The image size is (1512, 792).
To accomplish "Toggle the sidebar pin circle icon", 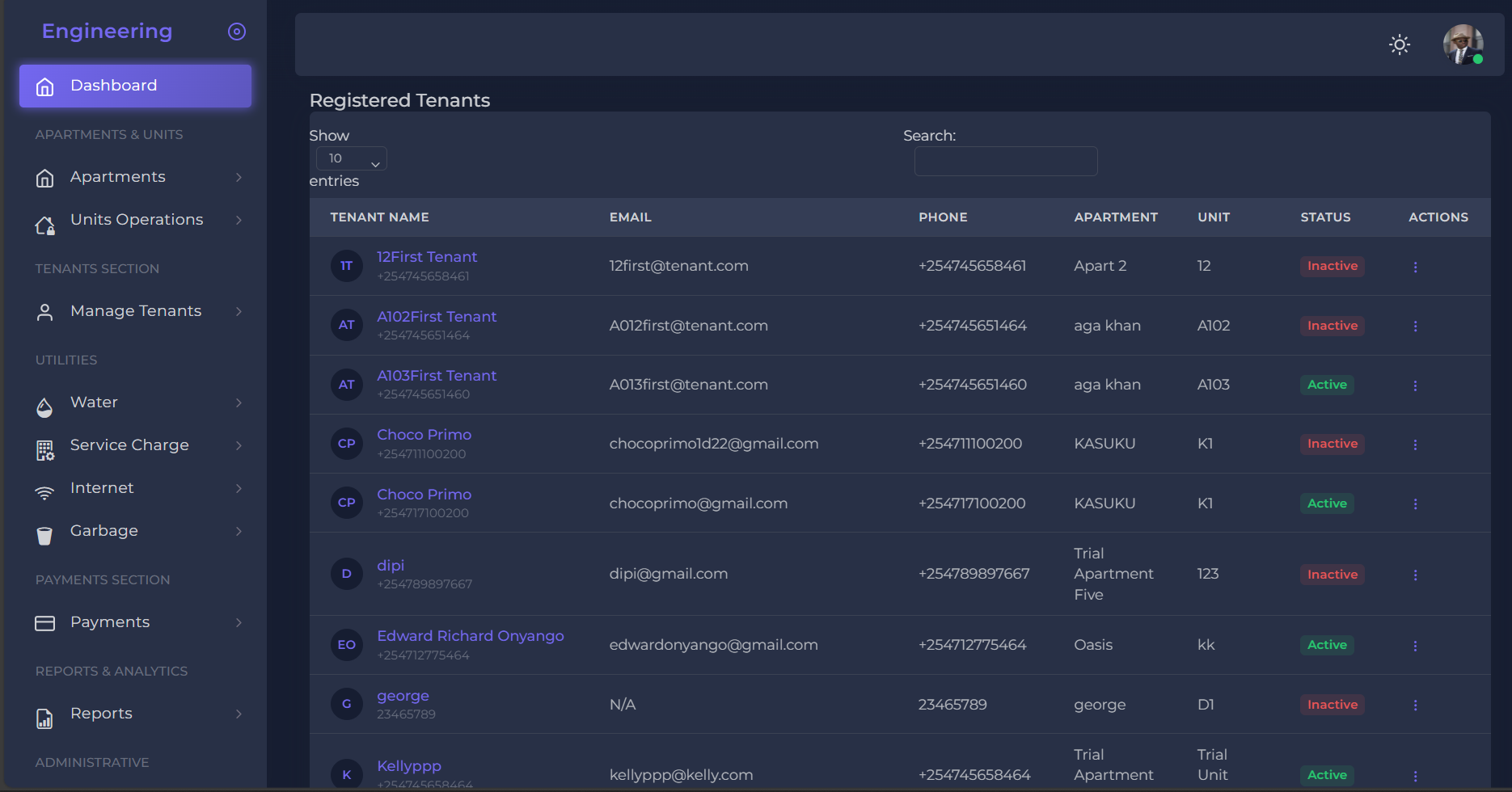I will (236, 32).
